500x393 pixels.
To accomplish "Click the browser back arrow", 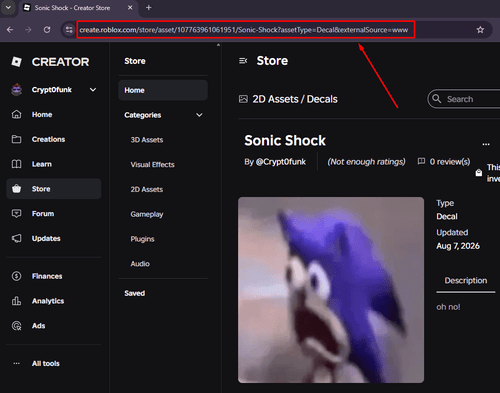I will pyautogui.click(x=10, y=30).
